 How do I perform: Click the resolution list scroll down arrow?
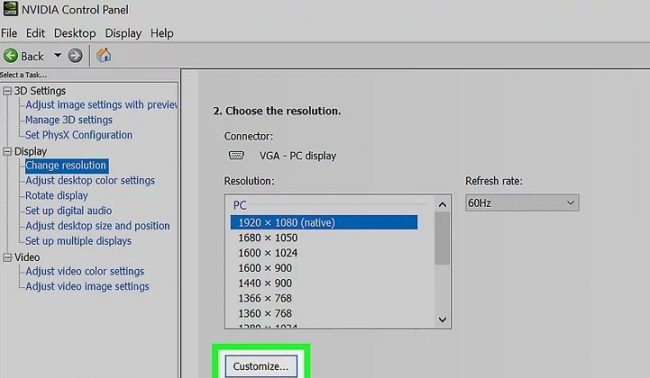[442, 320]
